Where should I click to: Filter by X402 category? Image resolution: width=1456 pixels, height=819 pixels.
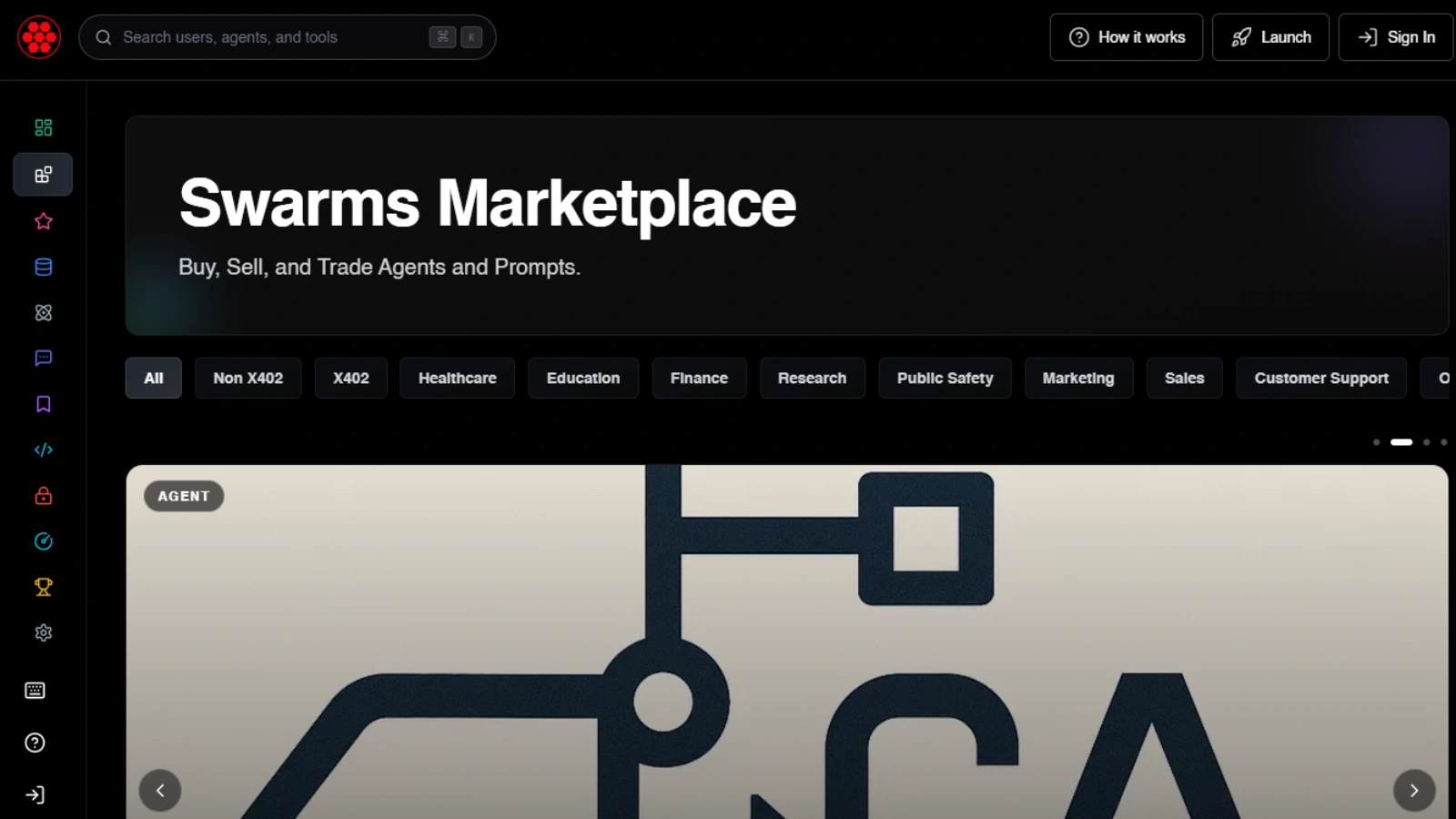click(350, 378)
